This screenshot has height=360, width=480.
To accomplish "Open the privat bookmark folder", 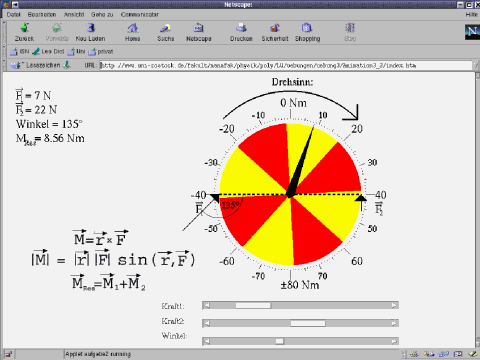I will click(101, 51).
